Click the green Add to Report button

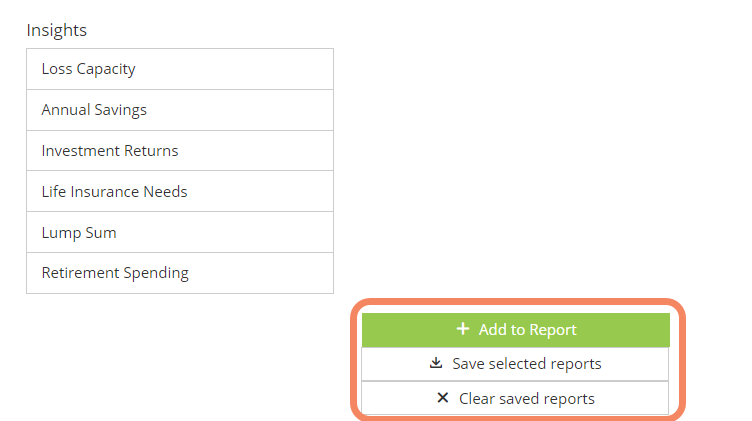coord(516,330)
